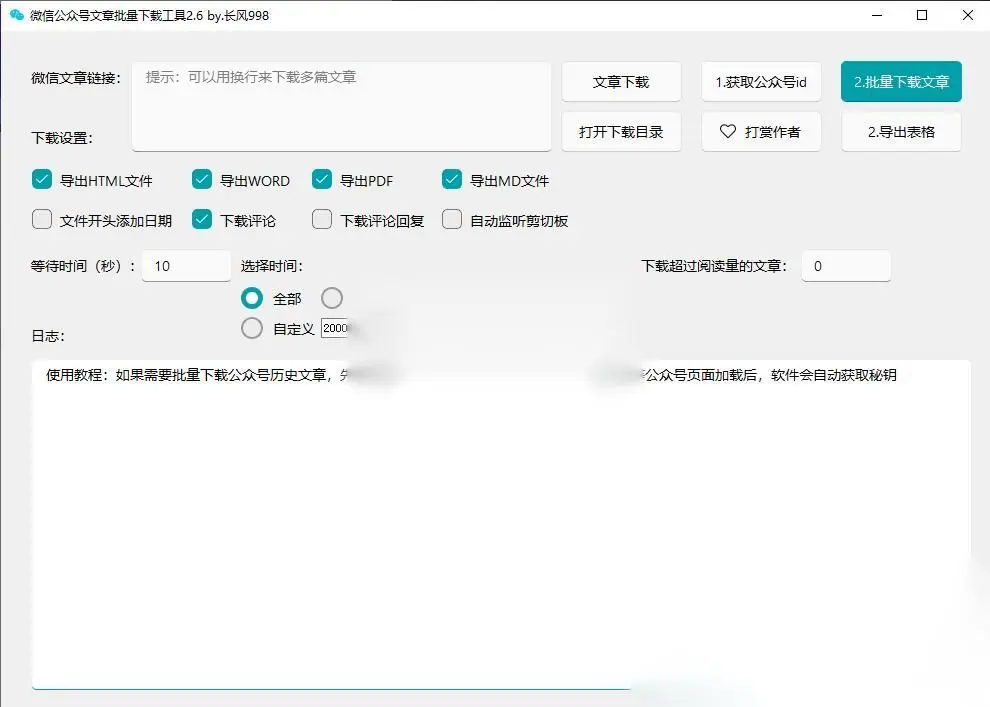Toggle the 导出WORD checkbox

click(x=202, y=180)
